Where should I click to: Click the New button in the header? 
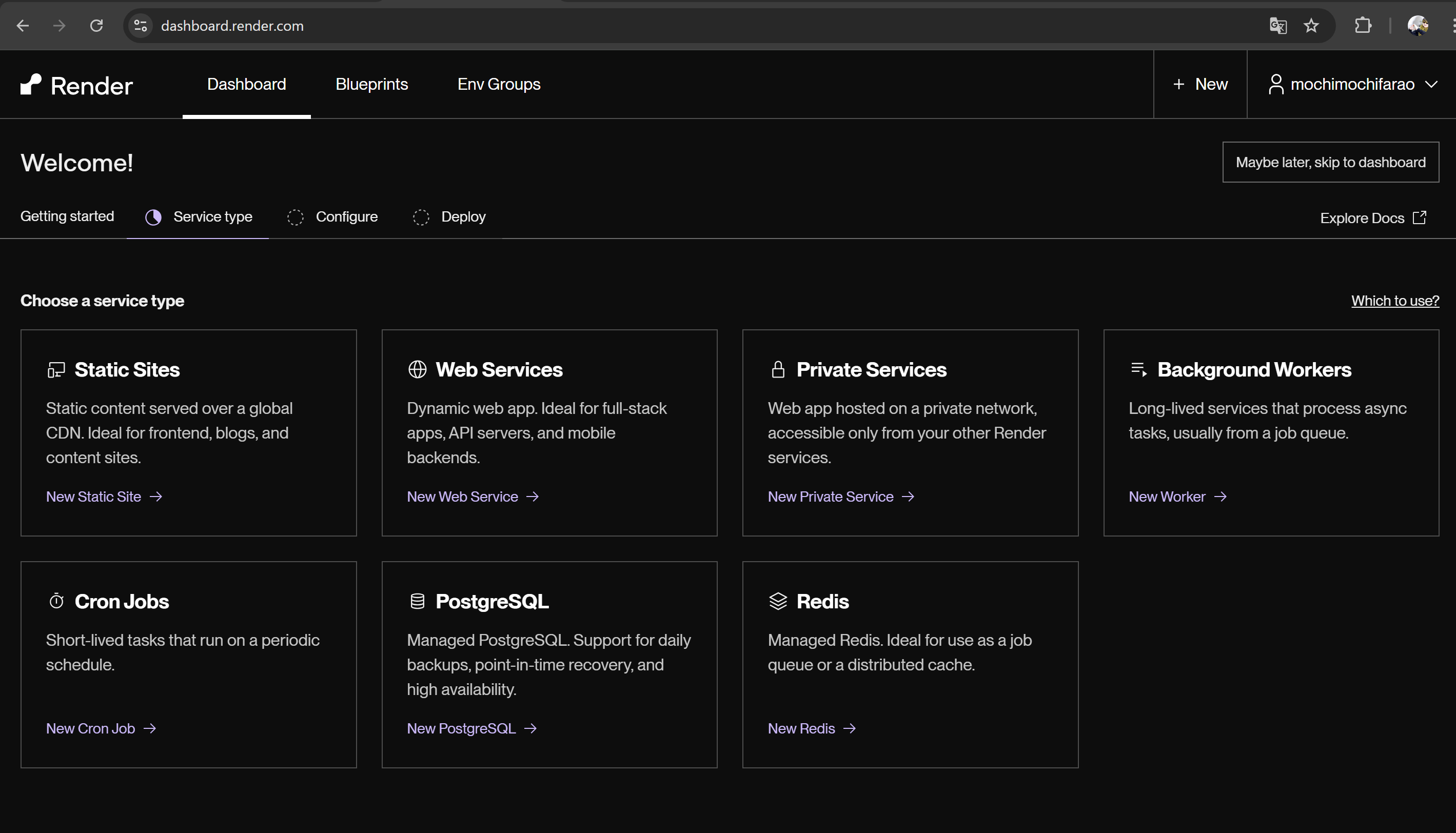pyautogui.click(x=1199, y=84)
